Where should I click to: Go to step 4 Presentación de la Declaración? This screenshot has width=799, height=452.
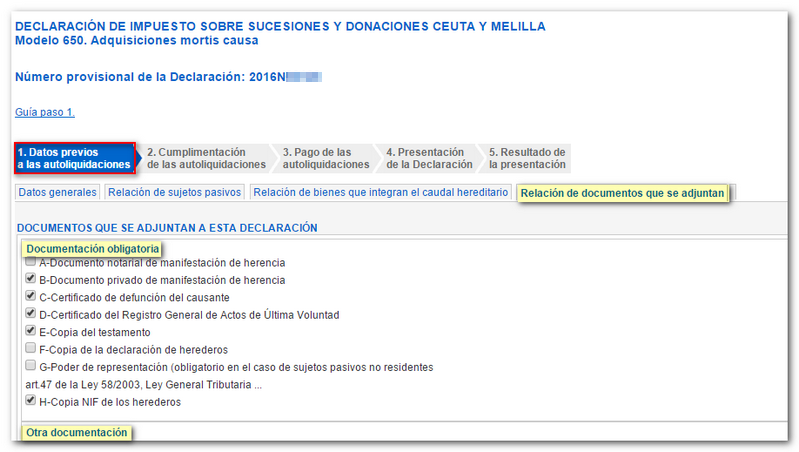[429, 158]
